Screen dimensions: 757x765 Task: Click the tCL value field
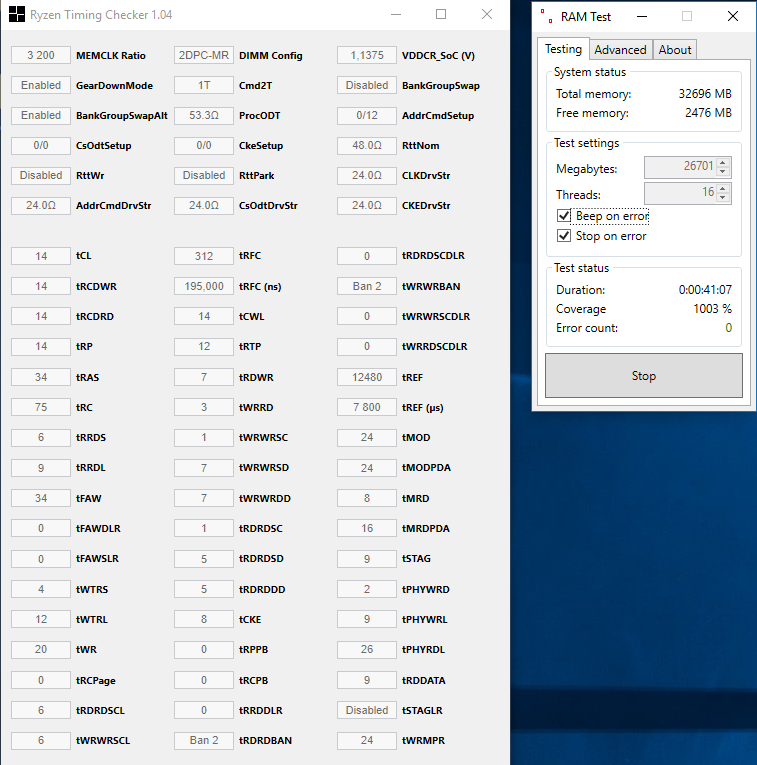point(41,256)
